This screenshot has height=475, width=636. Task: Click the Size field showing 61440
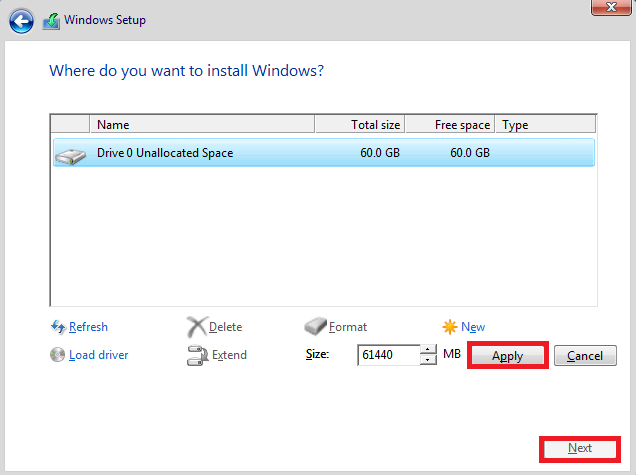tap(389, 355)
